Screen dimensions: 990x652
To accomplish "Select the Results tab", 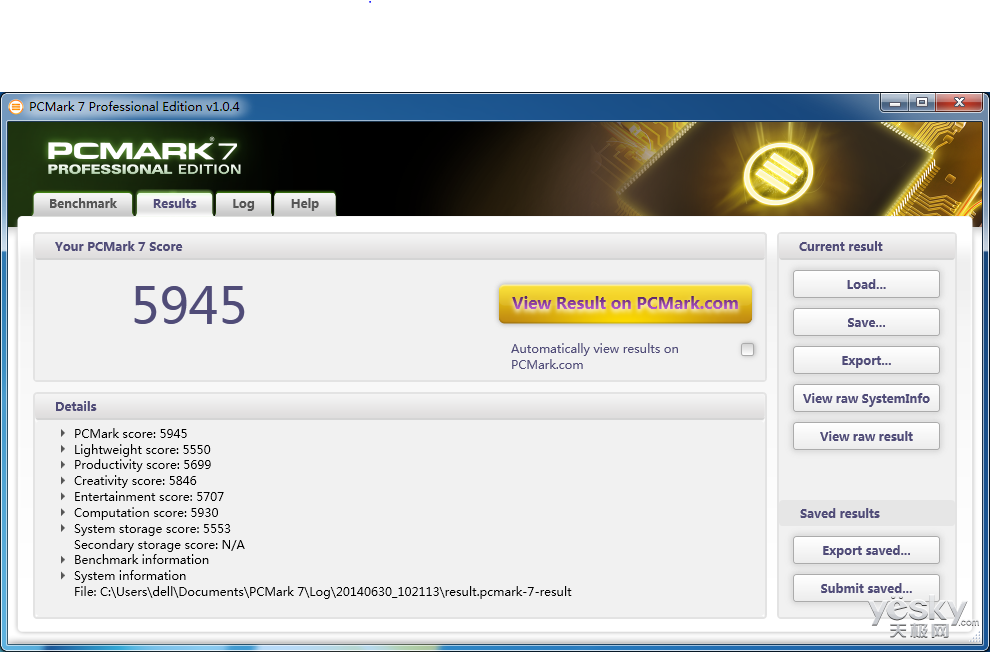I will [174, 204].
